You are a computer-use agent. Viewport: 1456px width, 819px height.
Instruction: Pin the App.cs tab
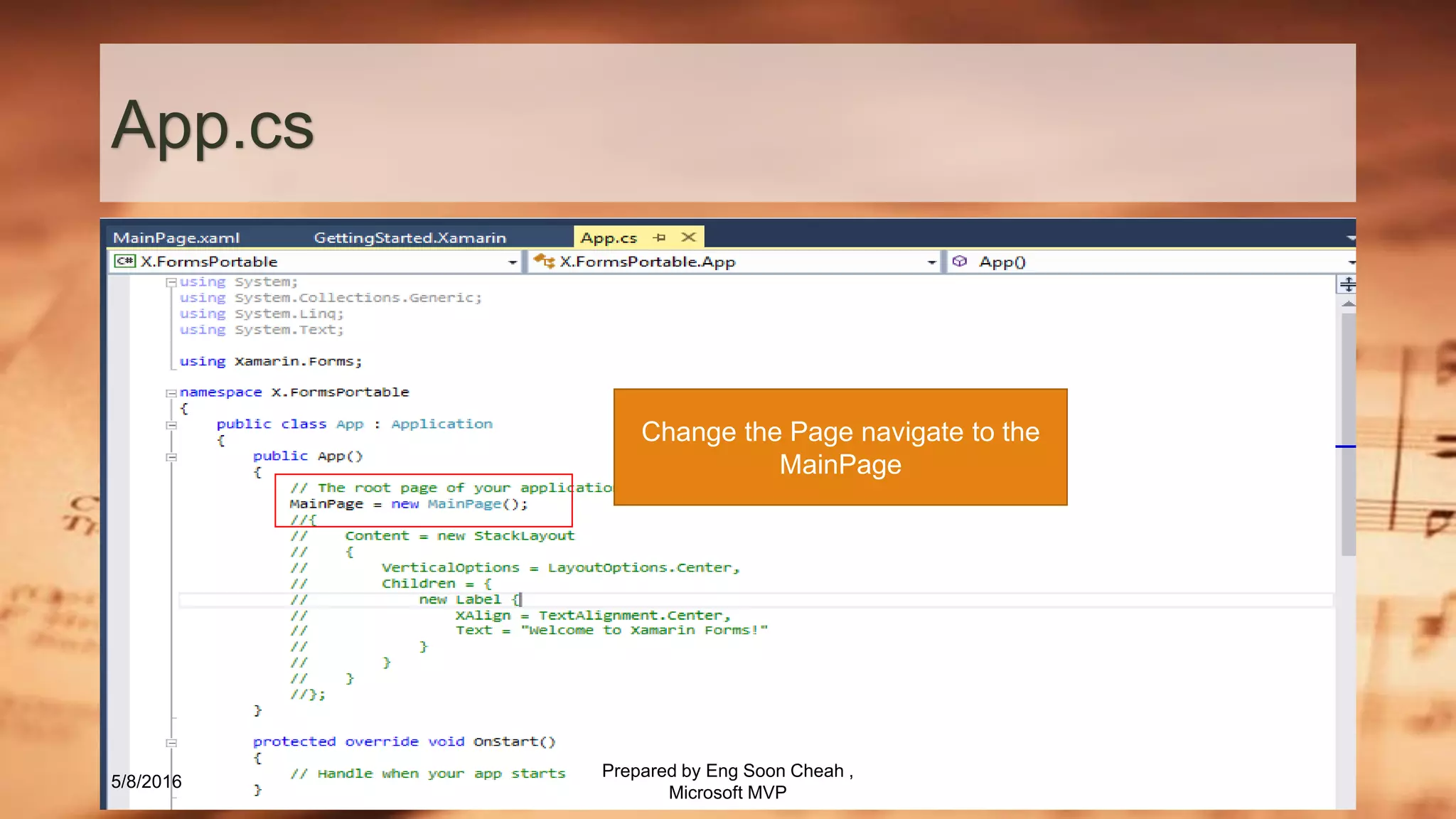click(x=659, y=237)
